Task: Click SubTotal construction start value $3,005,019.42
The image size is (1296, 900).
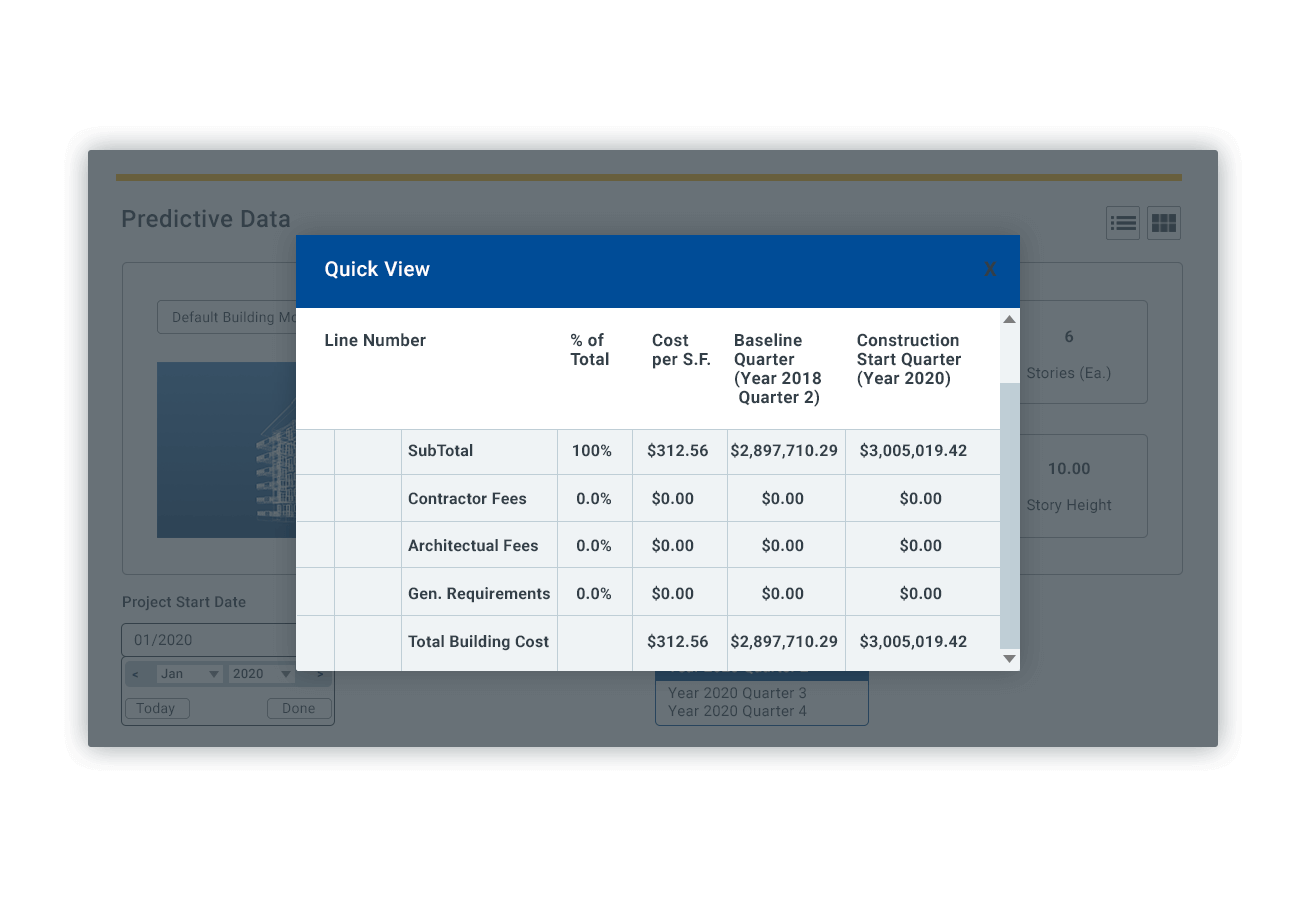Action: pos(921,451)
